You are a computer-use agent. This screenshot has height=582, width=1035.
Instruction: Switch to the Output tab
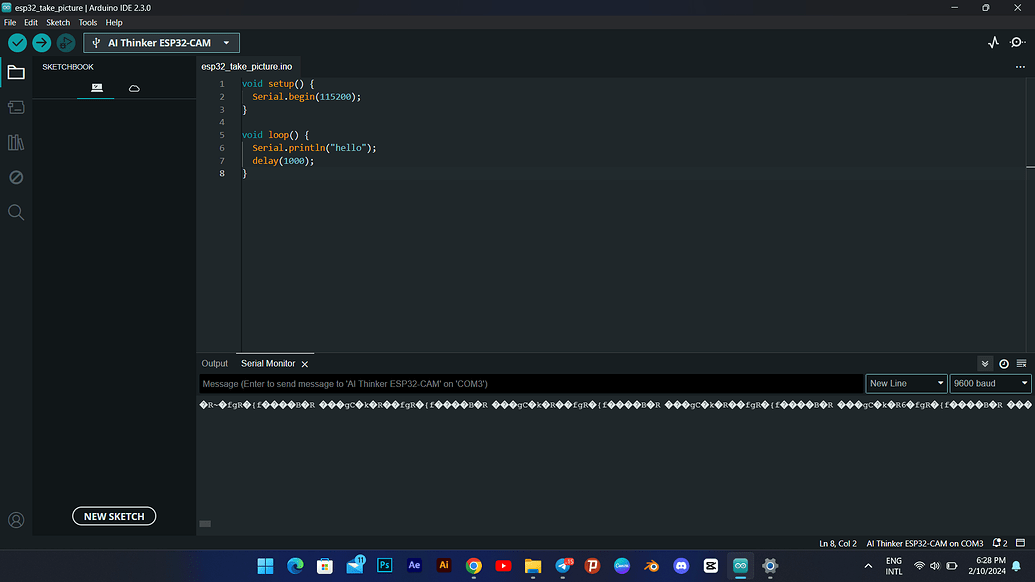pyautogui.click(x=215, y=363)
